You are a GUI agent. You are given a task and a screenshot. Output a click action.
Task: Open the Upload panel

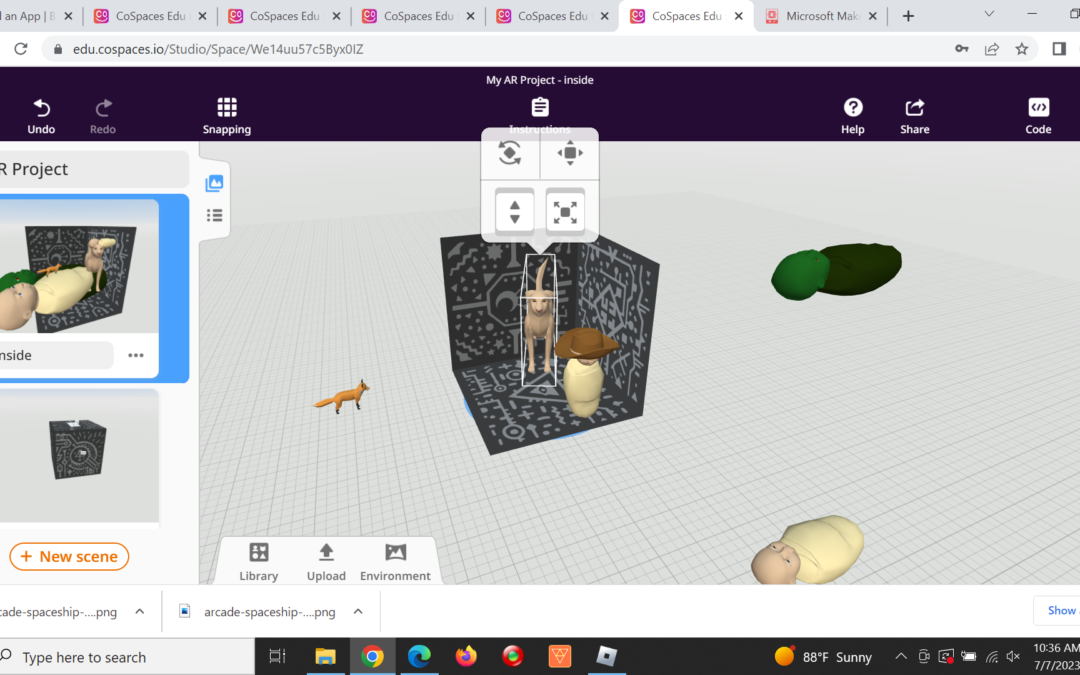click(x=326, y=561)
